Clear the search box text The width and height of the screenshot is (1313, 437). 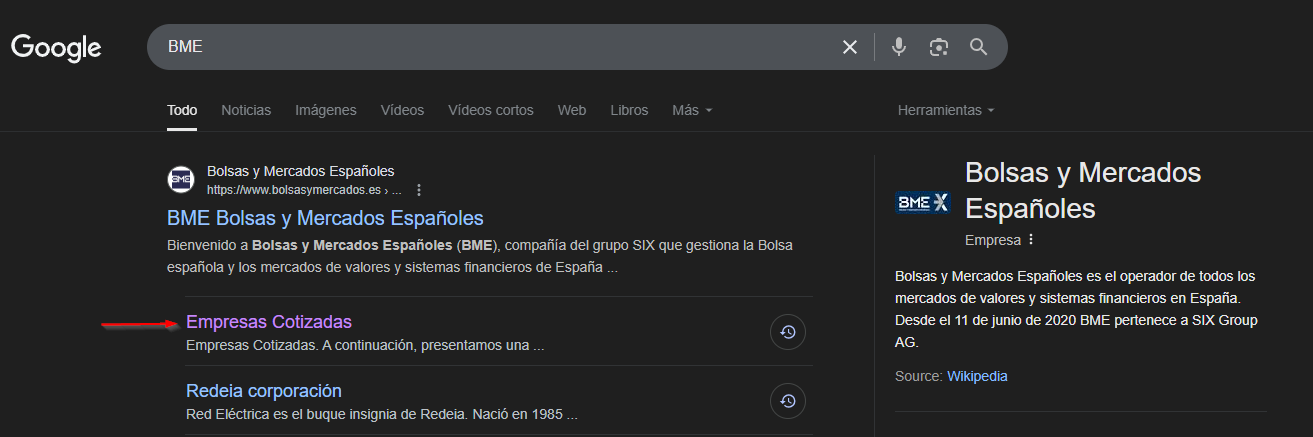(850, 47)
